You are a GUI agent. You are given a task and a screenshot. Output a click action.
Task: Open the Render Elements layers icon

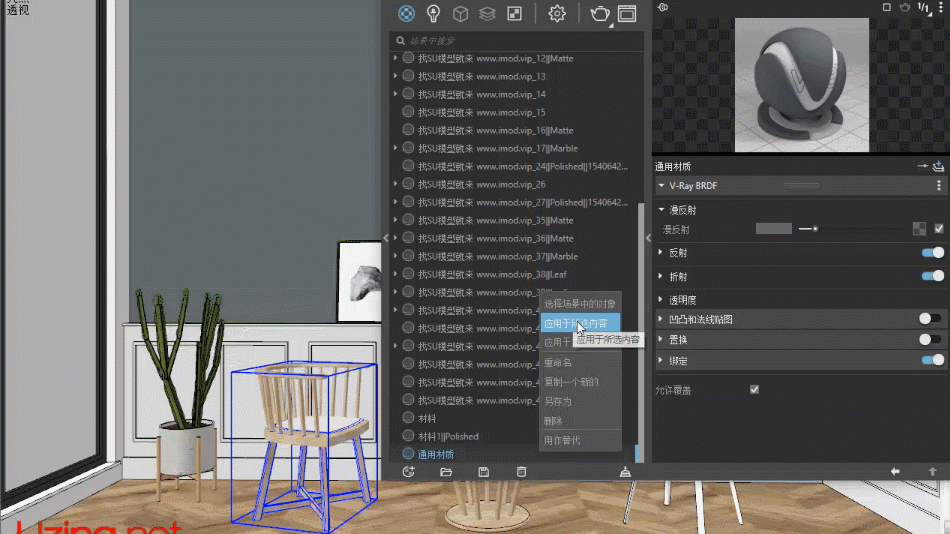click(x=487, y=13)
